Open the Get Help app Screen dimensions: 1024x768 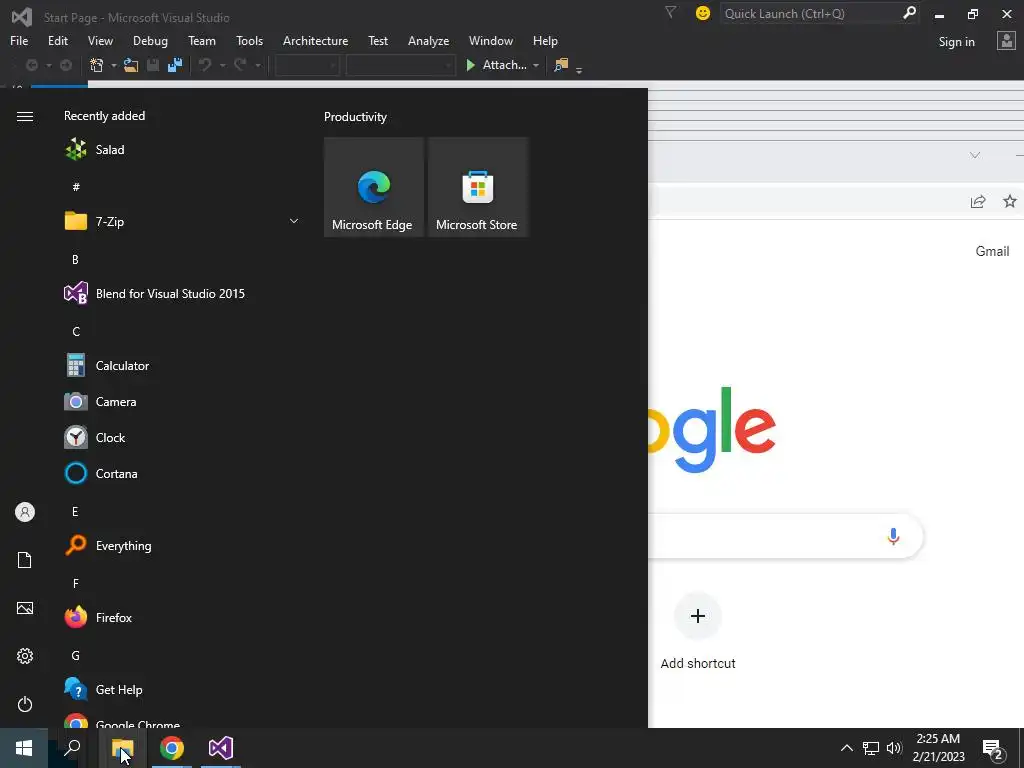(181, 690)
